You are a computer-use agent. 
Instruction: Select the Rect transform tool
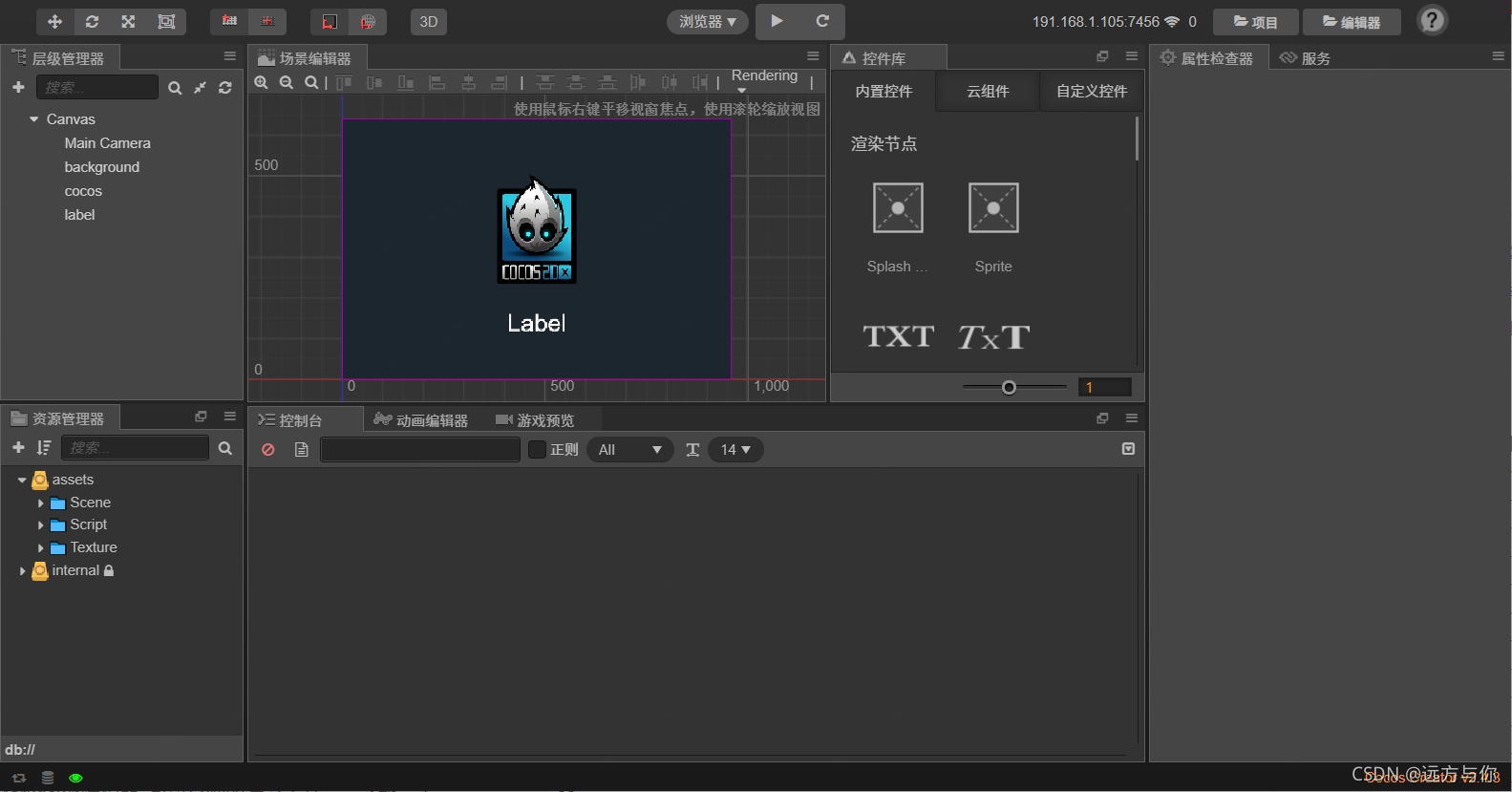coord(166,21)
